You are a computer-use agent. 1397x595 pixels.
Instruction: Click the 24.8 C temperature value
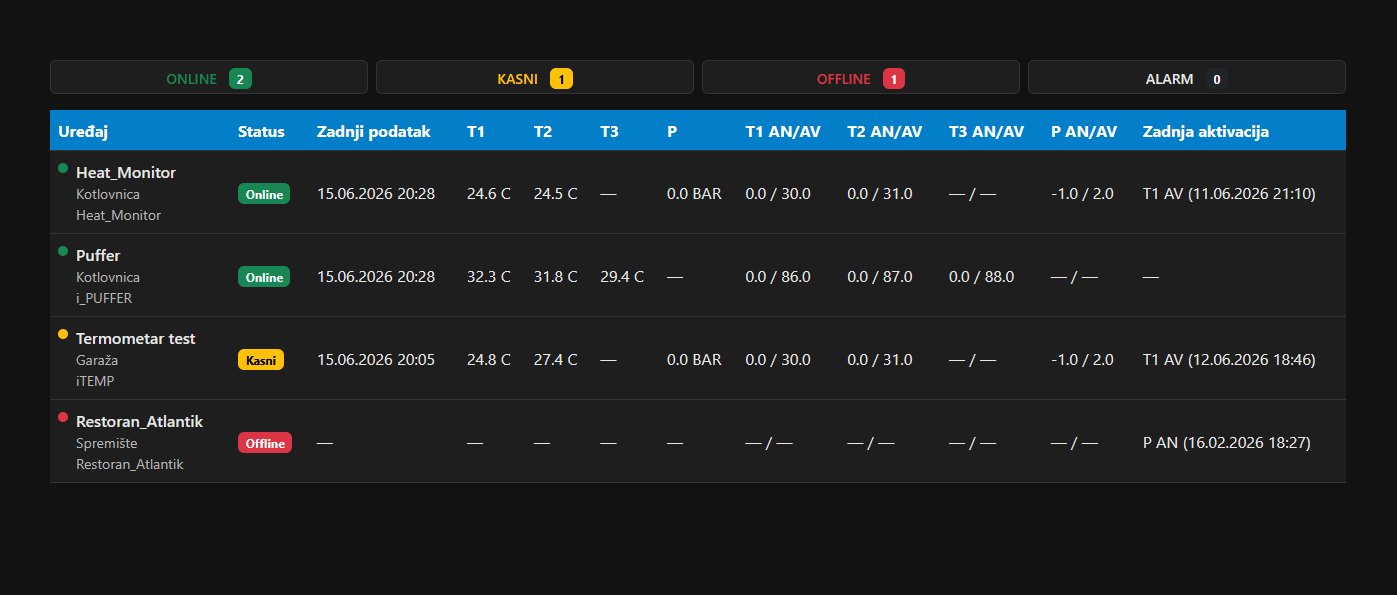tap(489, 359)
